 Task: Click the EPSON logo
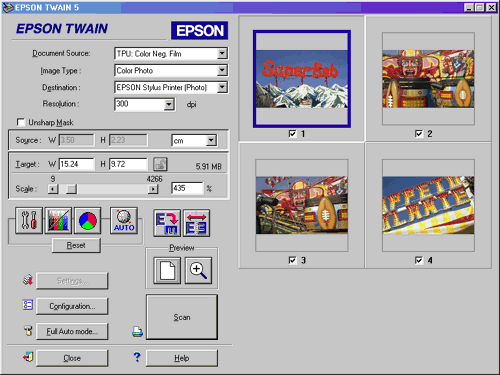(199, 31)
